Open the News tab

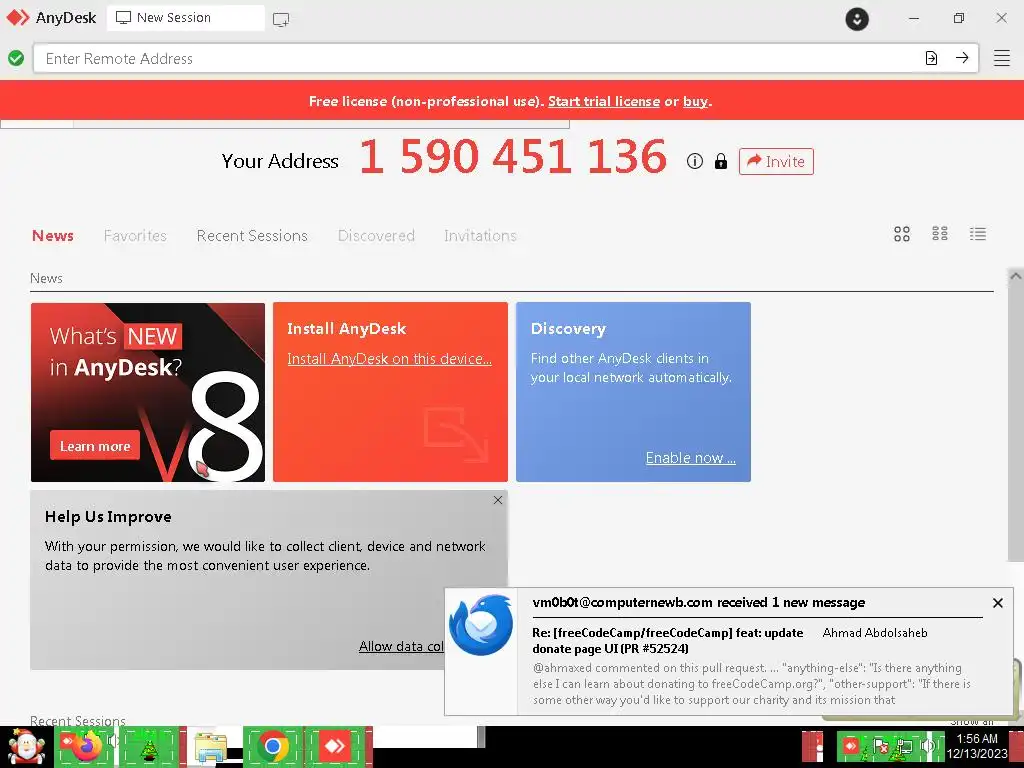[x=53, y=236]
